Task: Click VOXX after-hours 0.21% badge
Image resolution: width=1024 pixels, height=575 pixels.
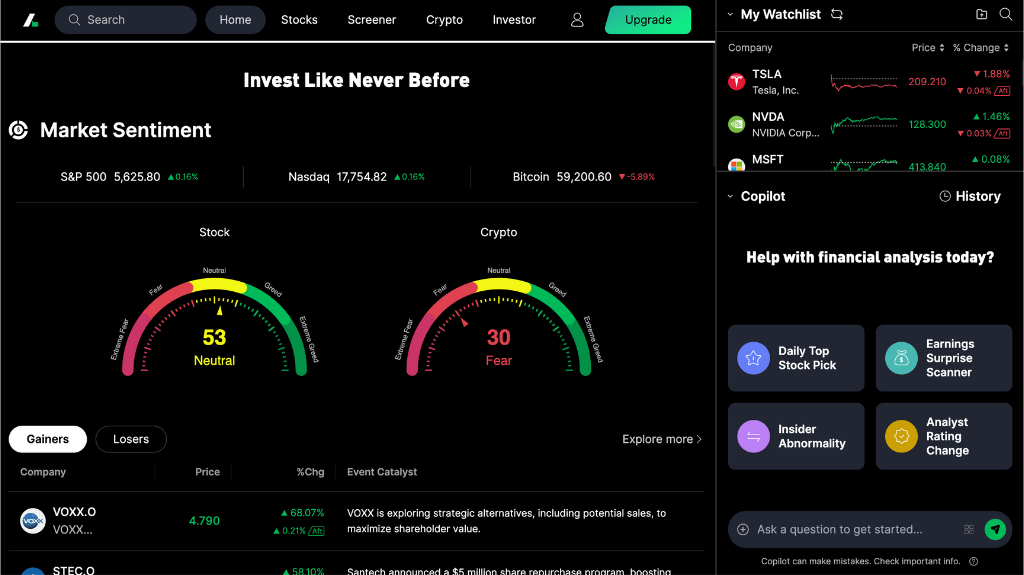Action: (x=299, y=531)
